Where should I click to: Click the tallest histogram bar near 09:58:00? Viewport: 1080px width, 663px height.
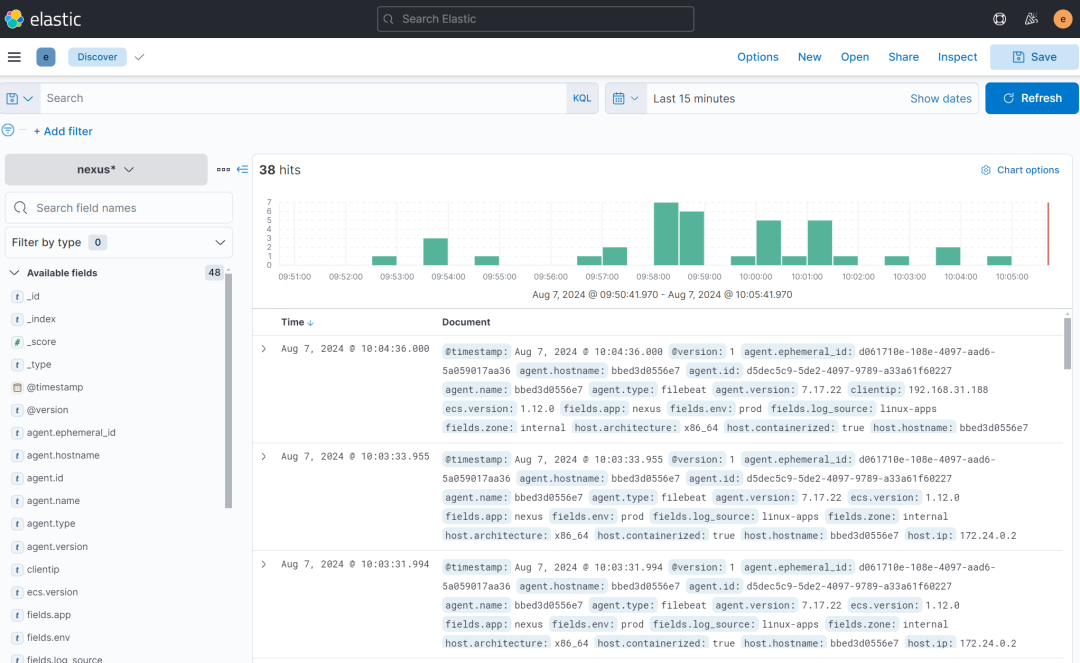[x=666, y=234]
